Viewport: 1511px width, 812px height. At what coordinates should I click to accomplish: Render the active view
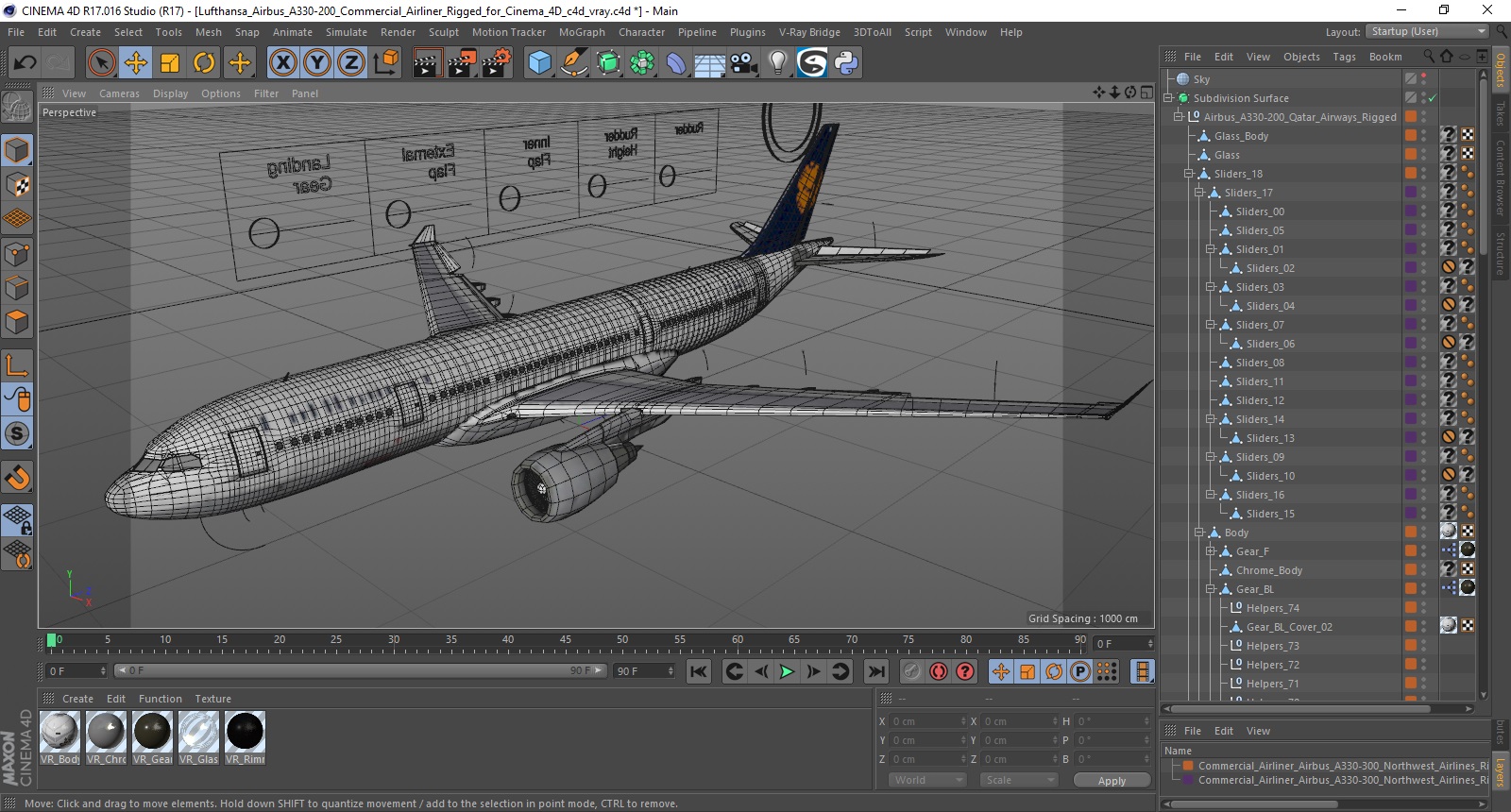427,63
